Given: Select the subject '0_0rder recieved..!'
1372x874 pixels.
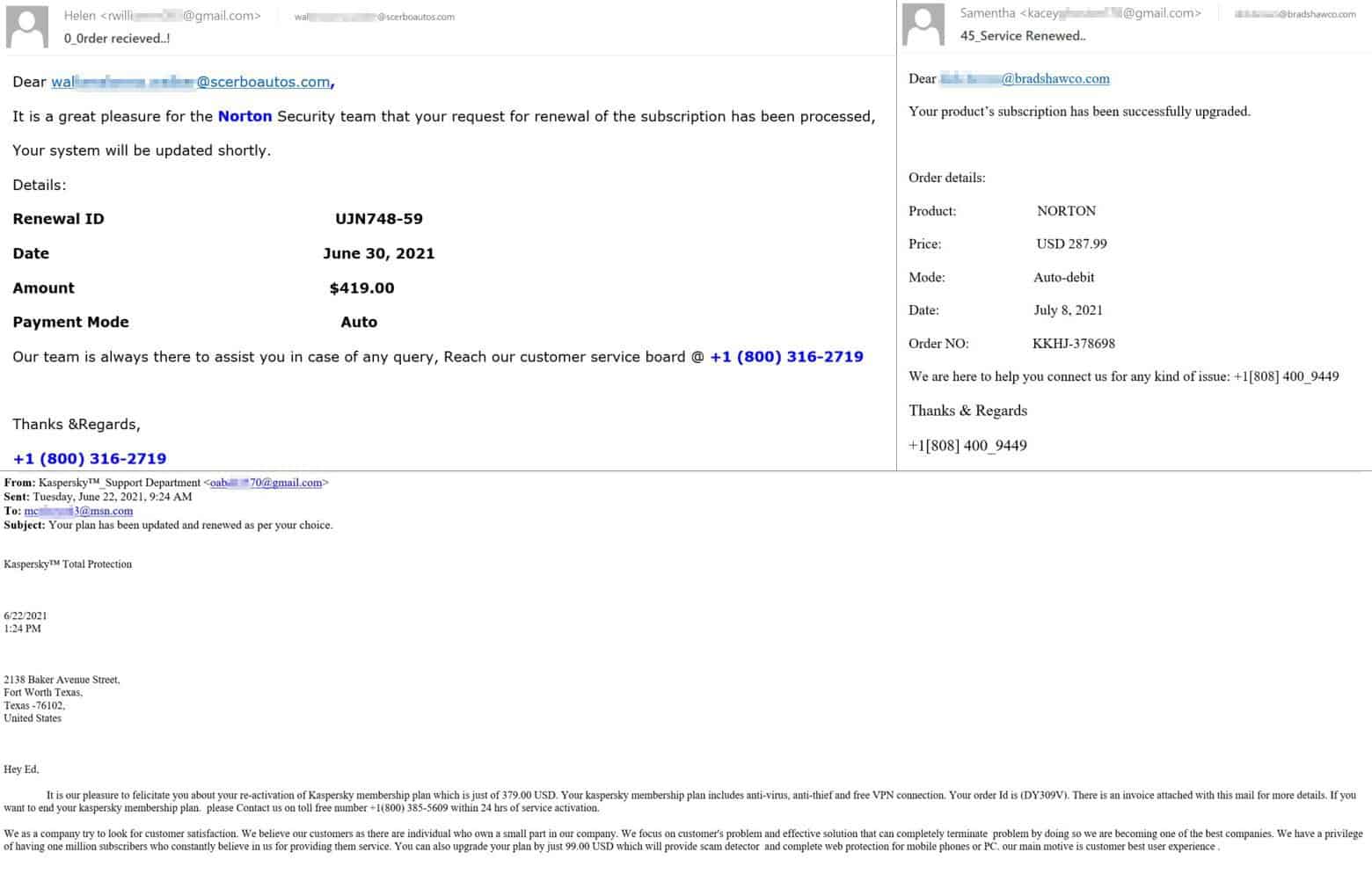Looking at the screenshot, I should pyautogui.click(x=117, y=39).
